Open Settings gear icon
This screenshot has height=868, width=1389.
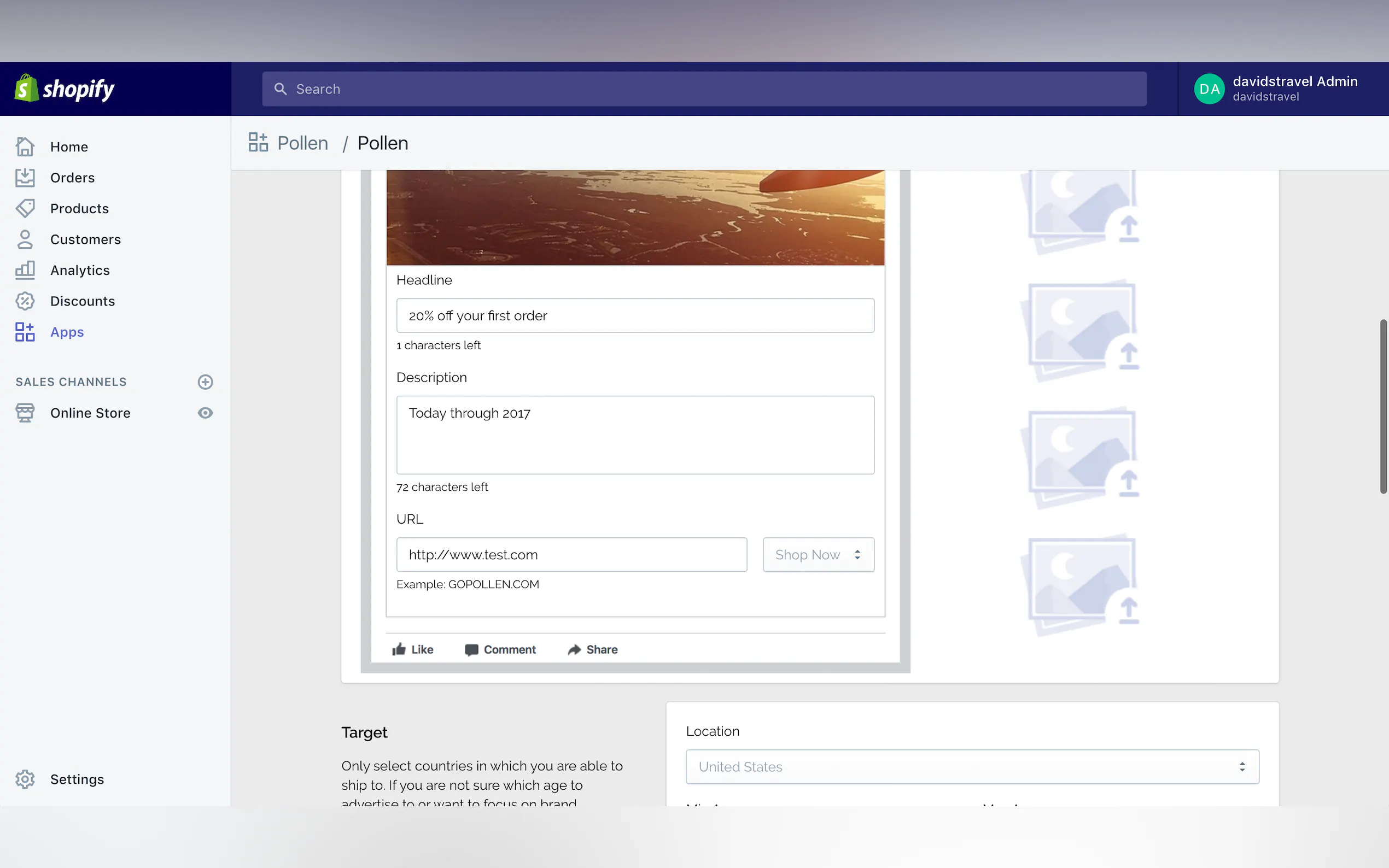[25, 779]
